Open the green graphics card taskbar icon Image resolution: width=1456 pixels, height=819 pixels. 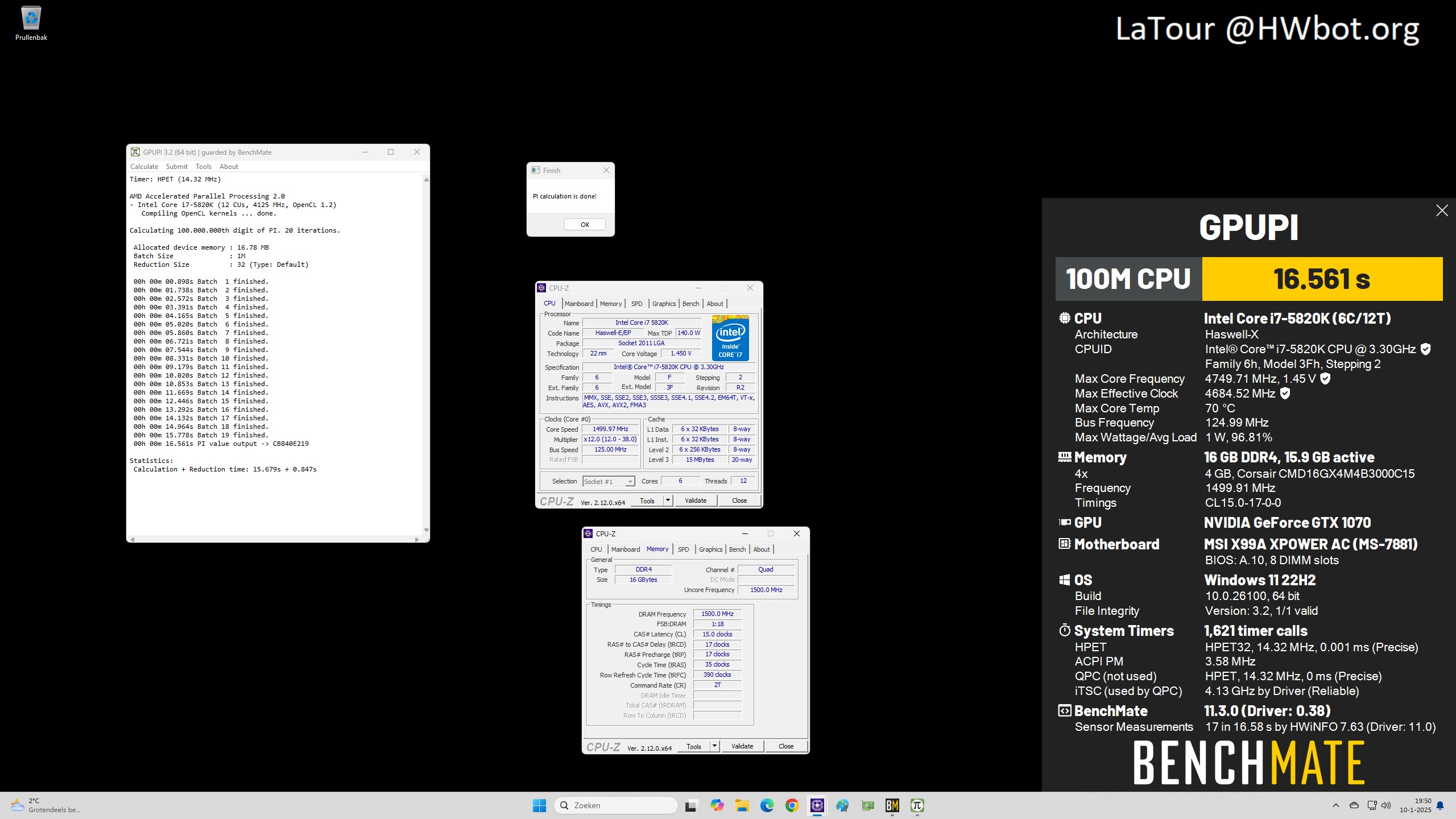point(867,805)
